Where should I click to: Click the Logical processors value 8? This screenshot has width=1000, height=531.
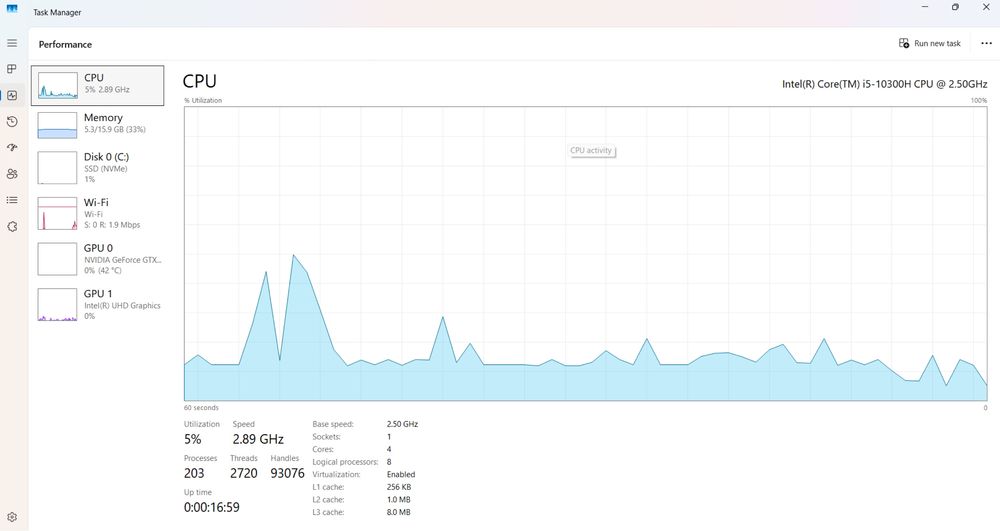pyautogui.click(x=389, y=462)
